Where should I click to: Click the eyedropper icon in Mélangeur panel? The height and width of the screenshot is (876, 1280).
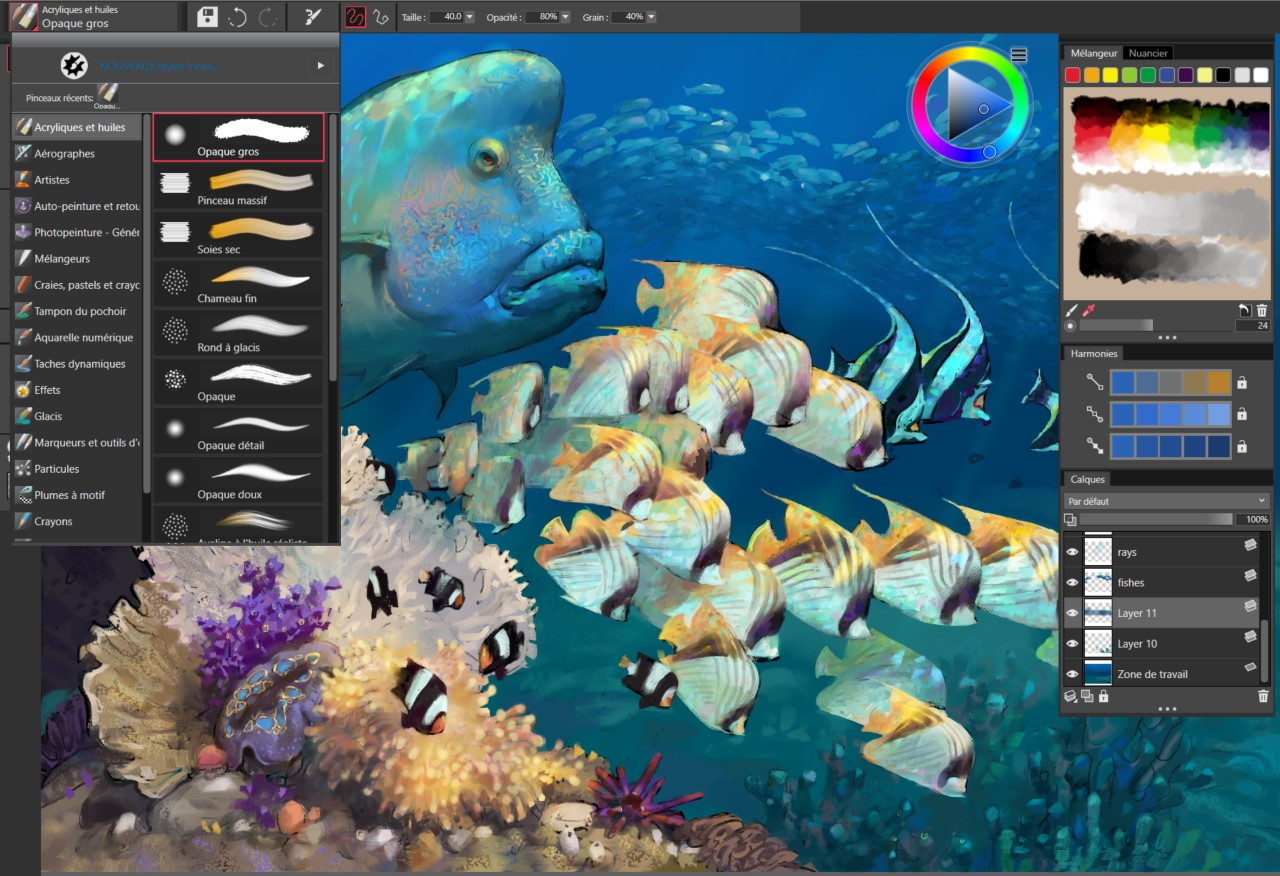tap(1089, 311)
